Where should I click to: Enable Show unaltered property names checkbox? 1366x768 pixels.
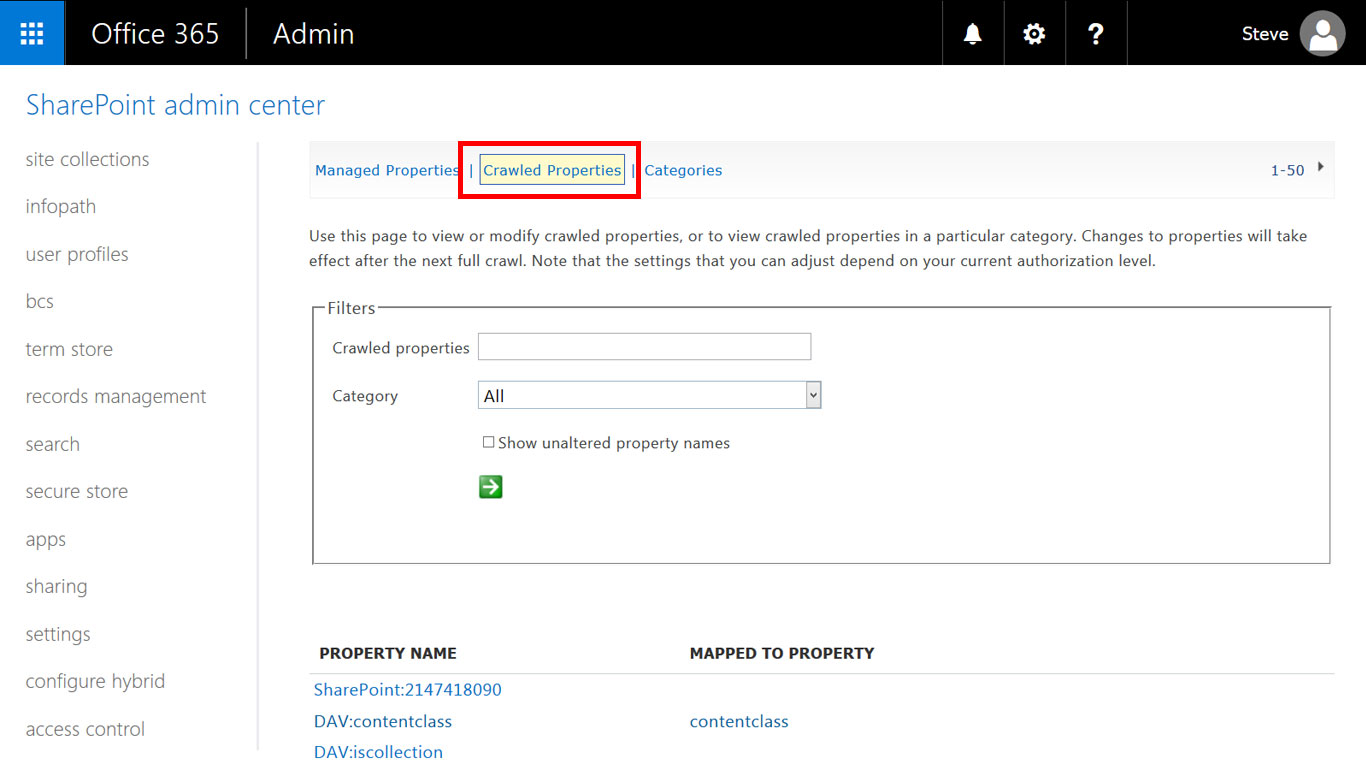pos(489,442)
